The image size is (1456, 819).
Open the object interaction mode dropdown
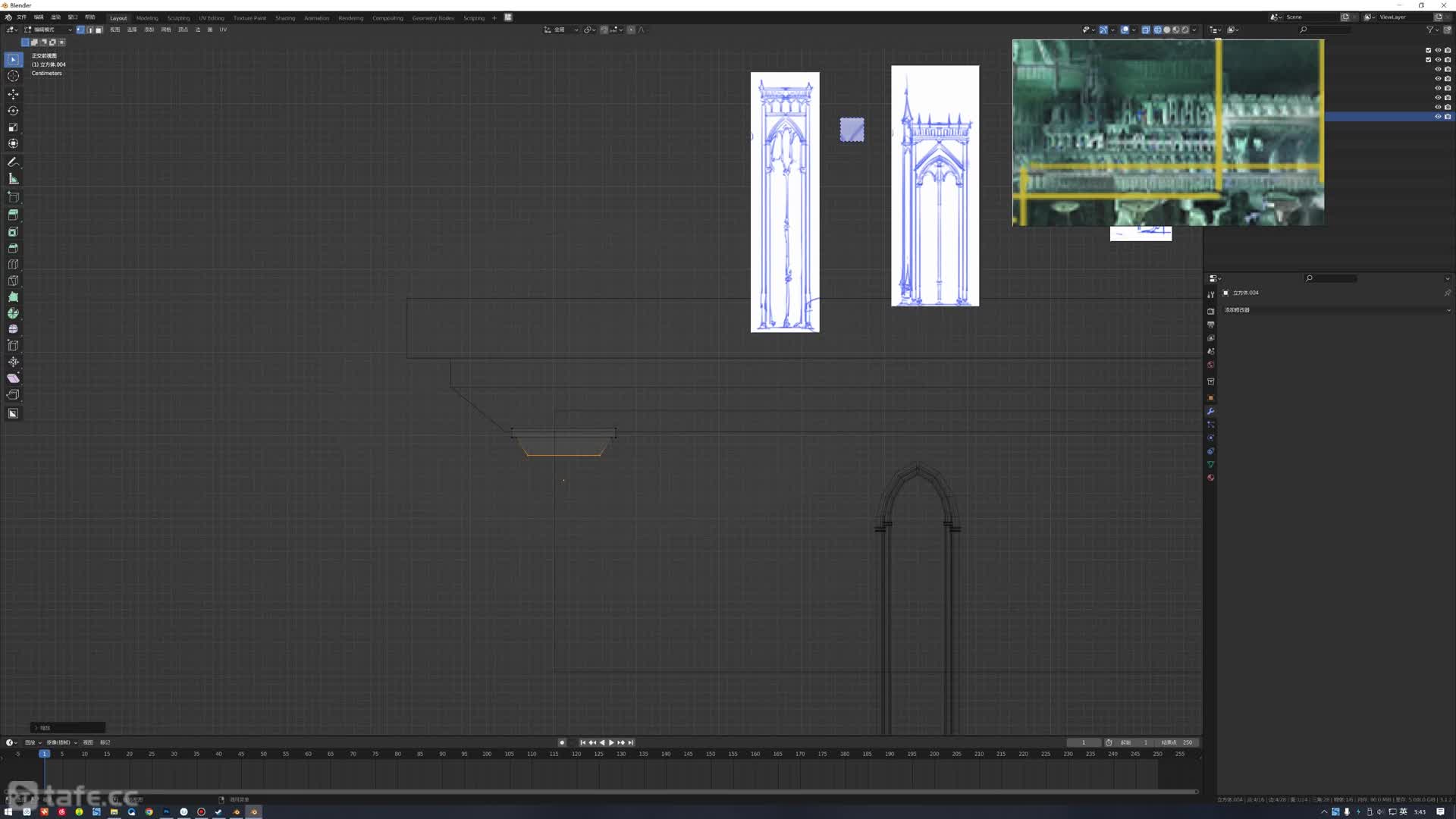pos(49,30)
